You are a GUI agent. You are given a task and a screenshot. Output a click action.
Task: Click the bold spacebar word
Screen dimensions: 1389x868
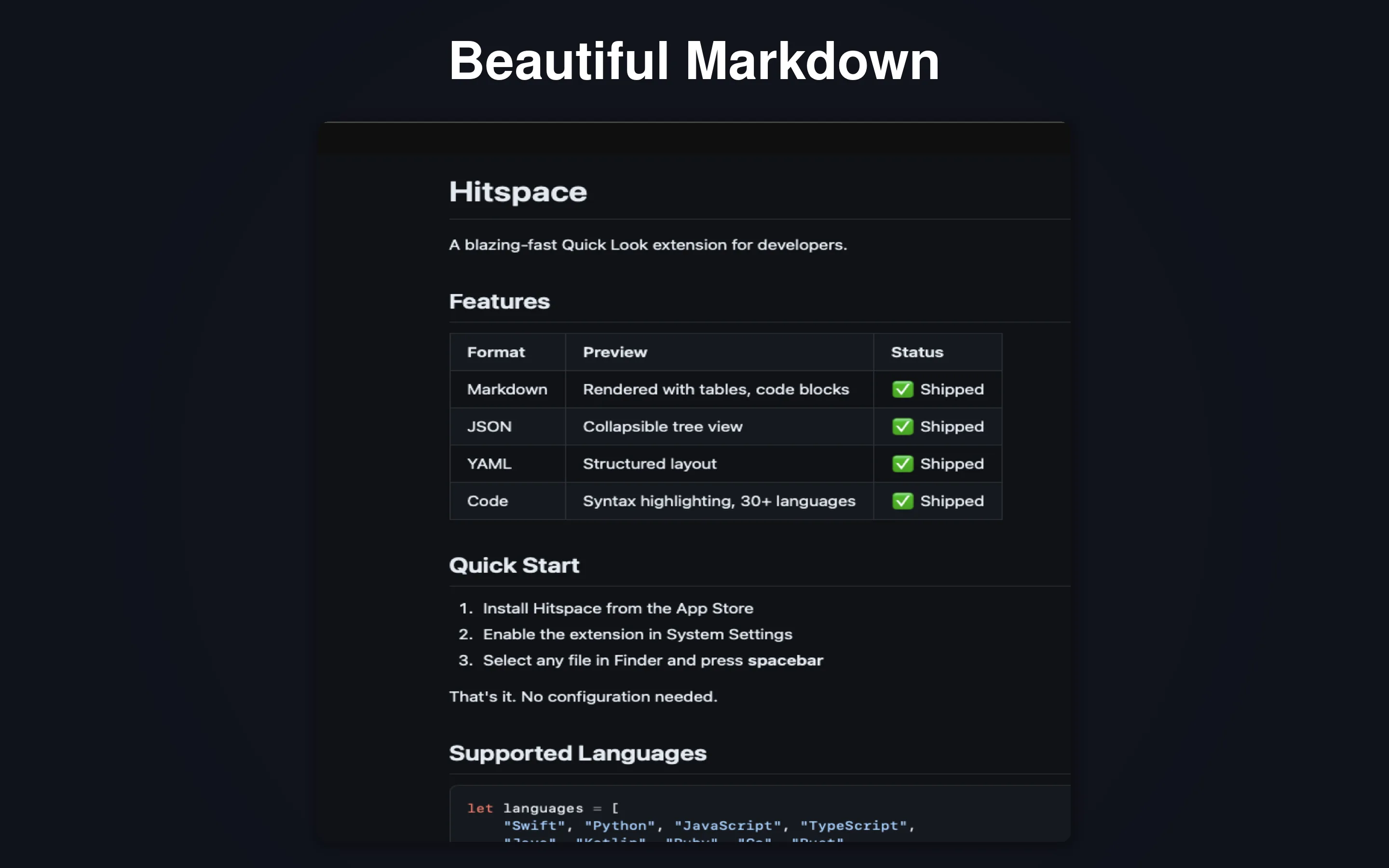(785, 661)
